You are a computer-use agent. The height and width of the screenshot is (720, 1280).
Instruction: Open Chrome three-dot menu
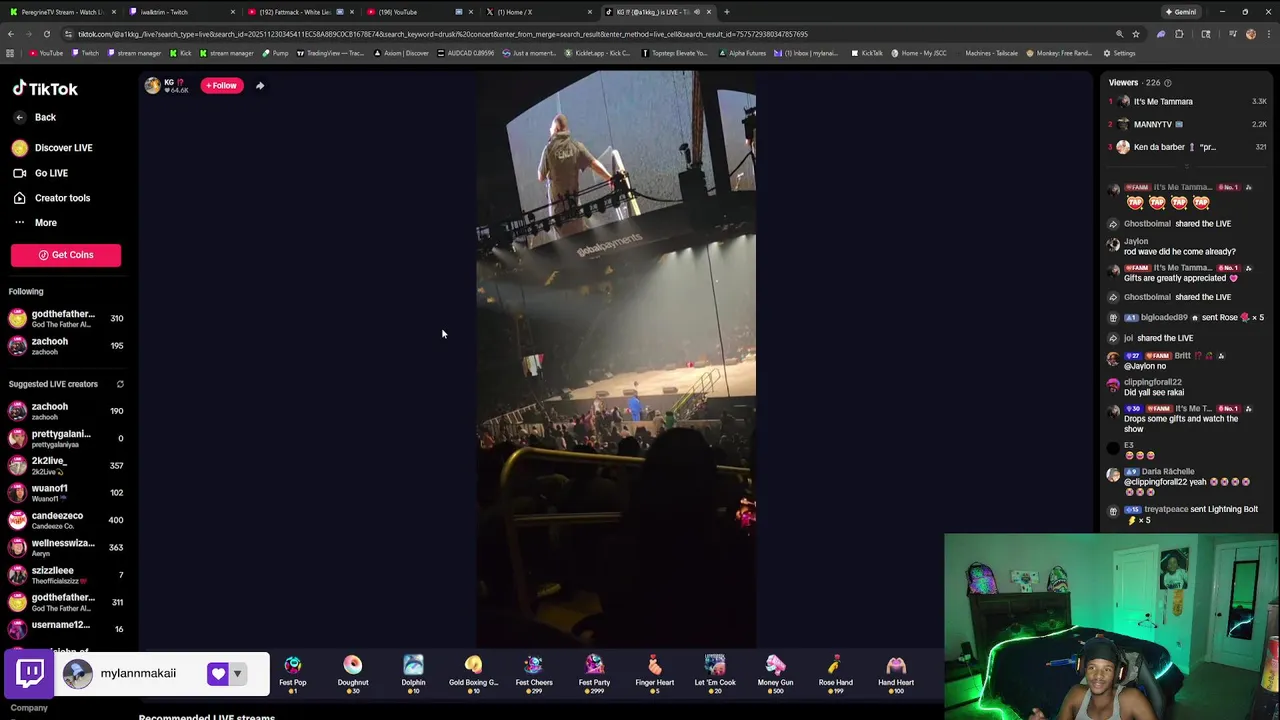1268,34
